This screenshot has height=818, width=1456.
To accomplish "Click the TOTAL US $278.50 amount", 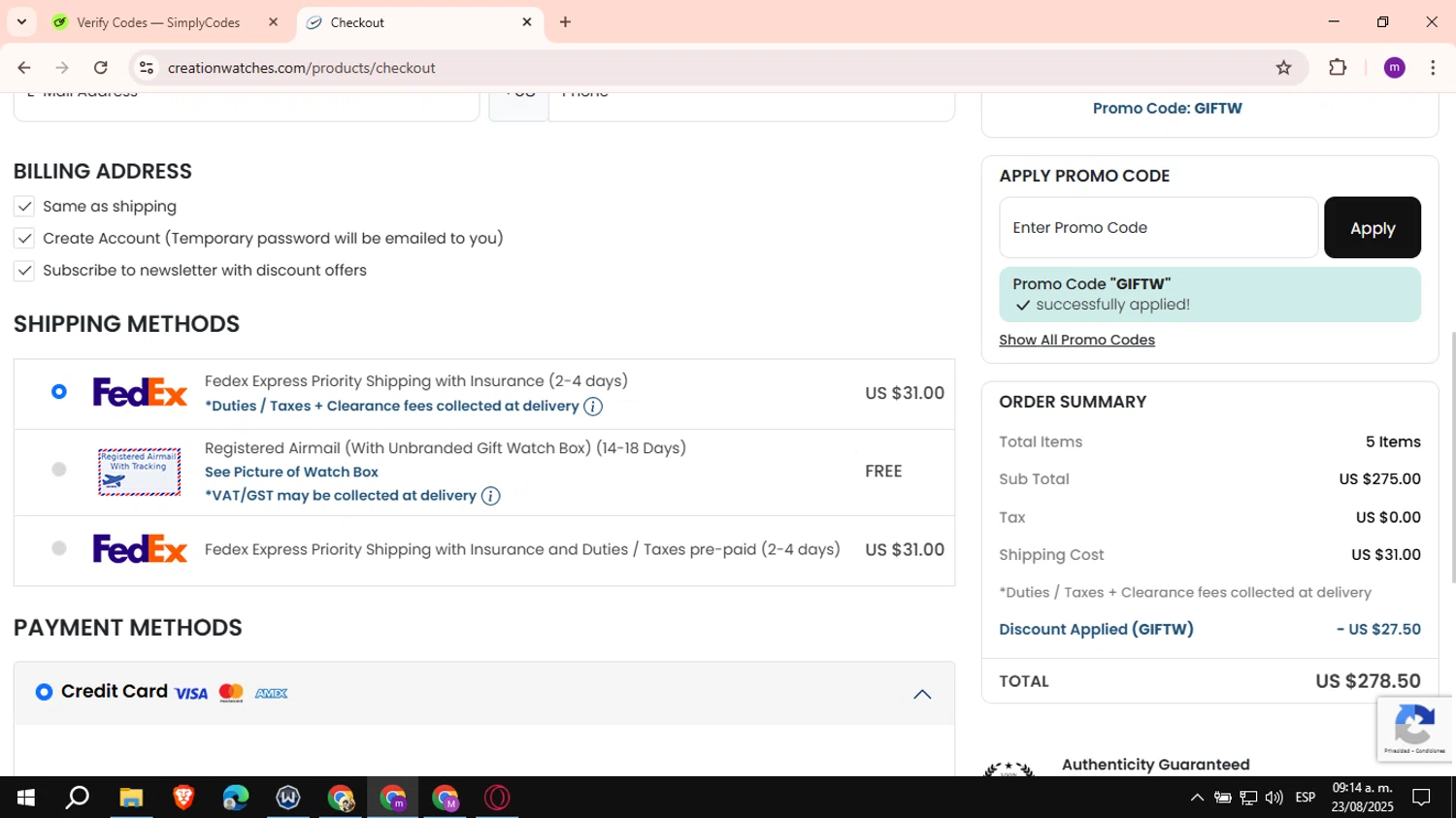I will (x=1368, y=681).
